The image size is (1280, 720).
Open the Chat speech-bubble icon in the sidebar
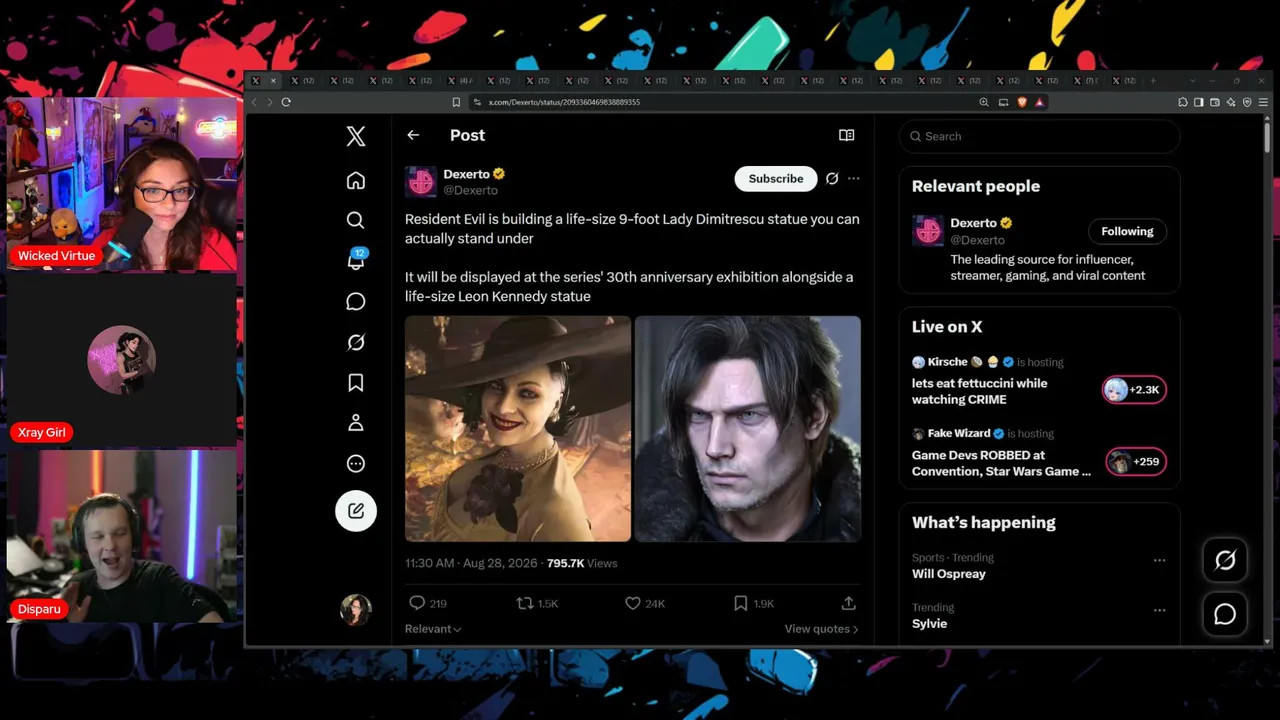[x=356, y=302]
